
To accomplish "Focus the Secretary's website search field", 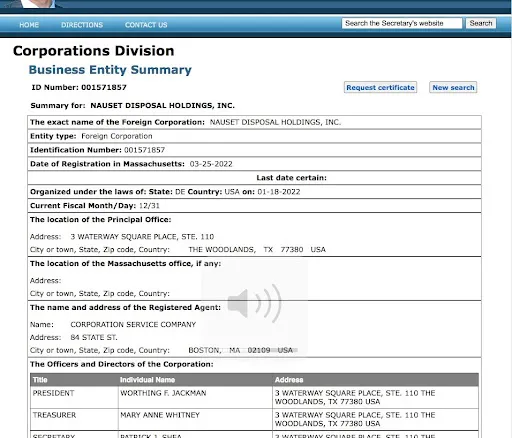I will 402,23.
